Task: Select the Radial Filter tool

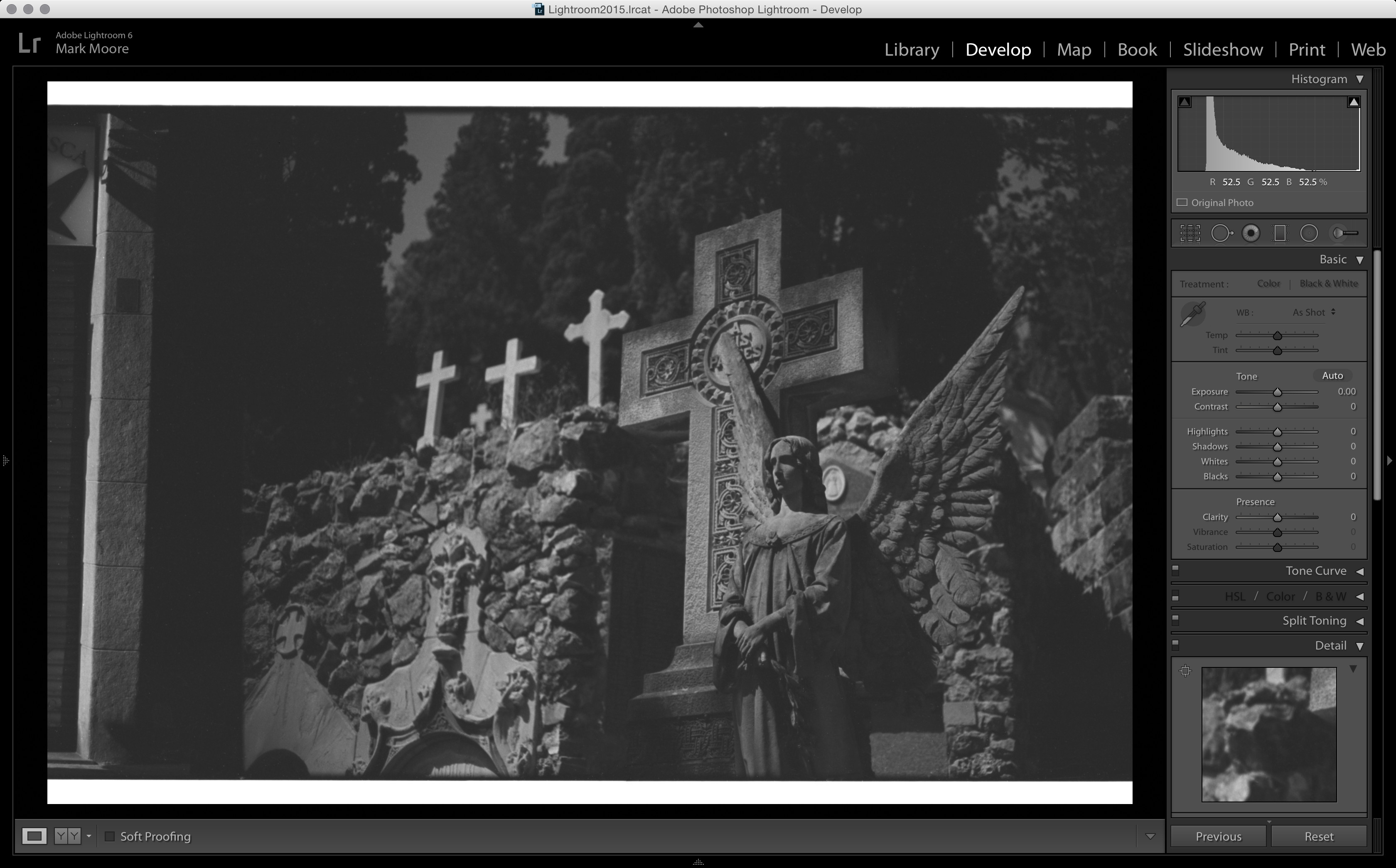Action: tap(1309, 233)
